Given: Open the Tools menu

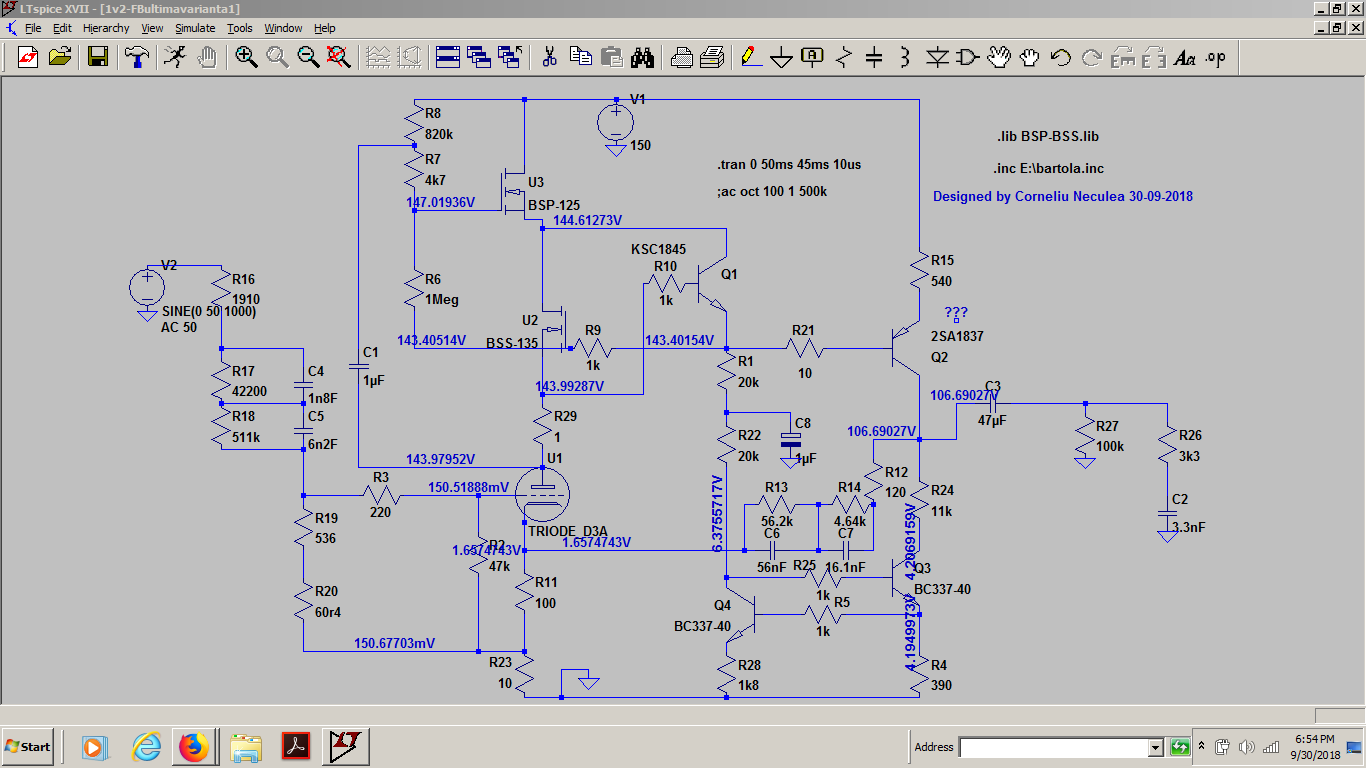Looking at the screenshot, I should [240, 28].
